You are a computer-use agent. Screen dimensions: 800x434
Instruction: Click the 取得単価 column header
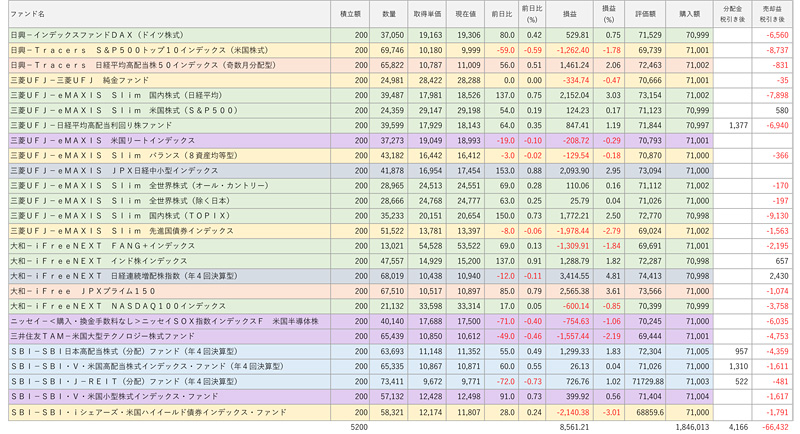(427, 14)
